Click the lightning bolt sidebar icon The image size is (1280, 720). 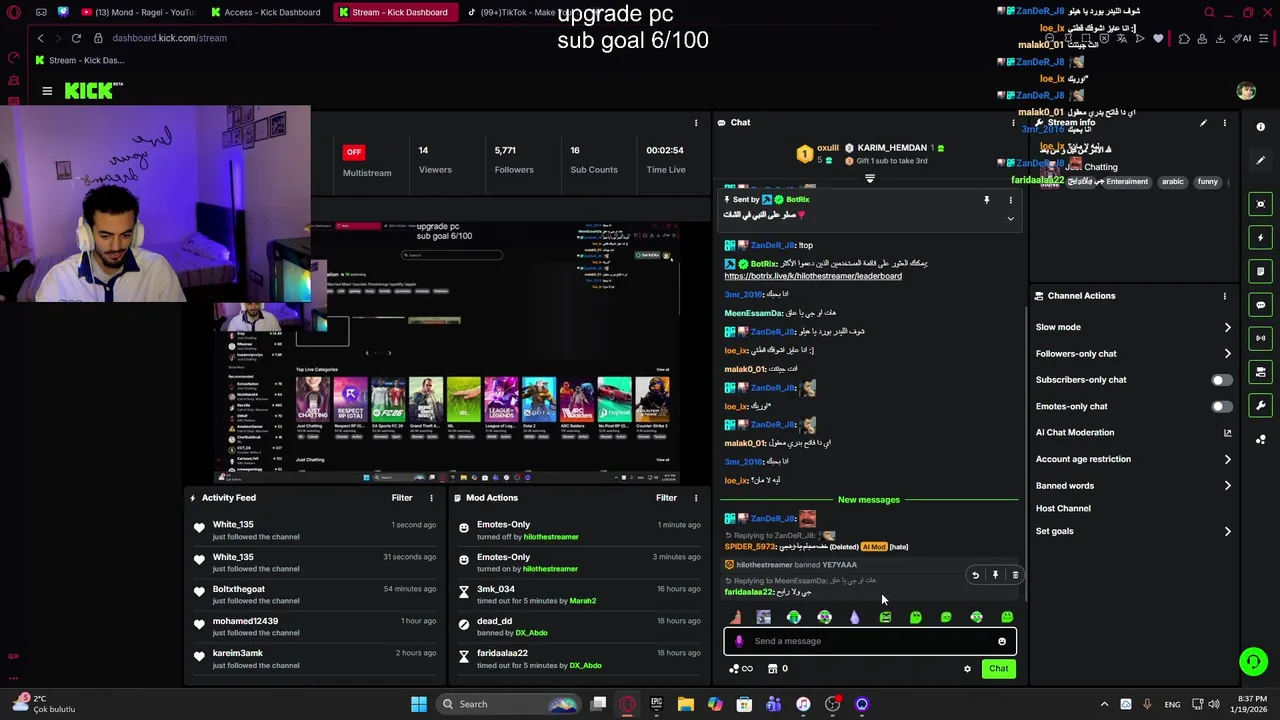click(1261, 238)
